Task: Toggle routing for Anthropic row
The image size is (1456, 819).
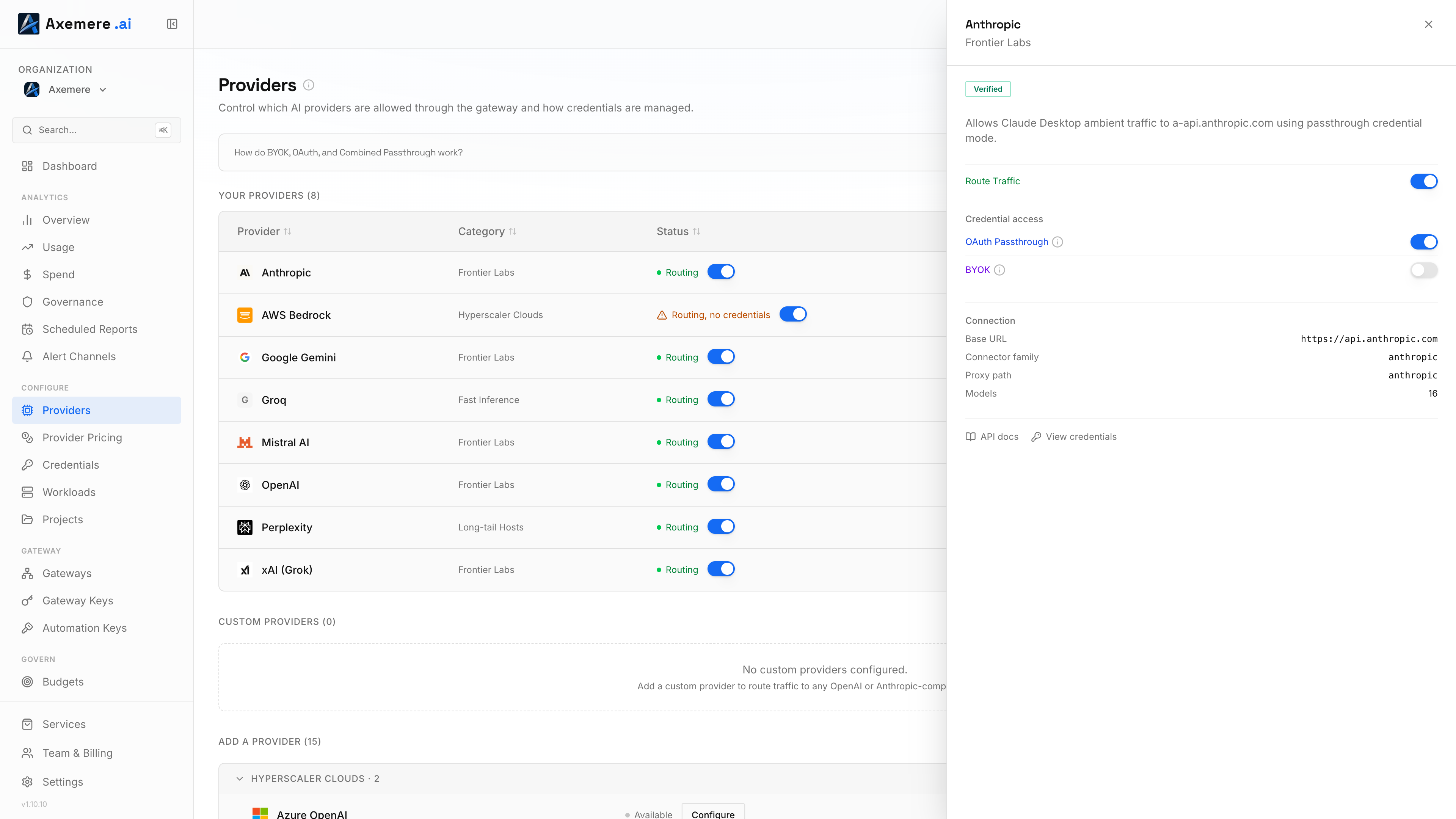Action: click(x=721, y=272)
